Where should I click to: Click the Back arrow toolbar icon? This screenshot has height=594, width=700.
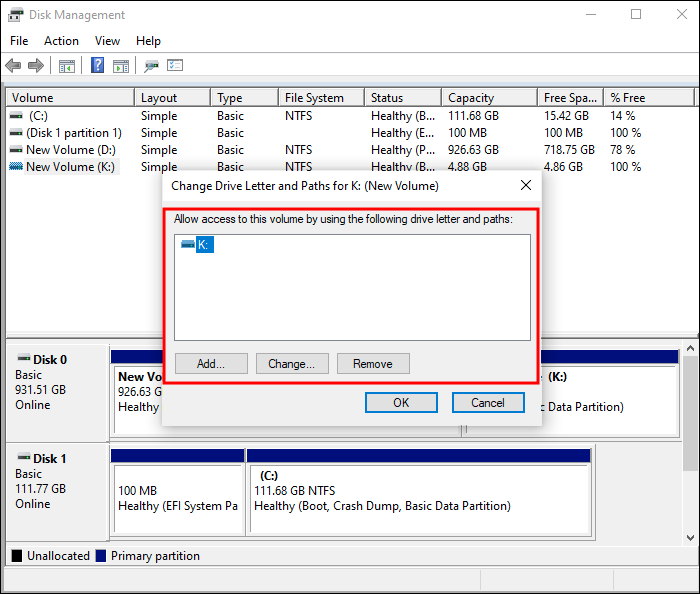coord(13,66)
